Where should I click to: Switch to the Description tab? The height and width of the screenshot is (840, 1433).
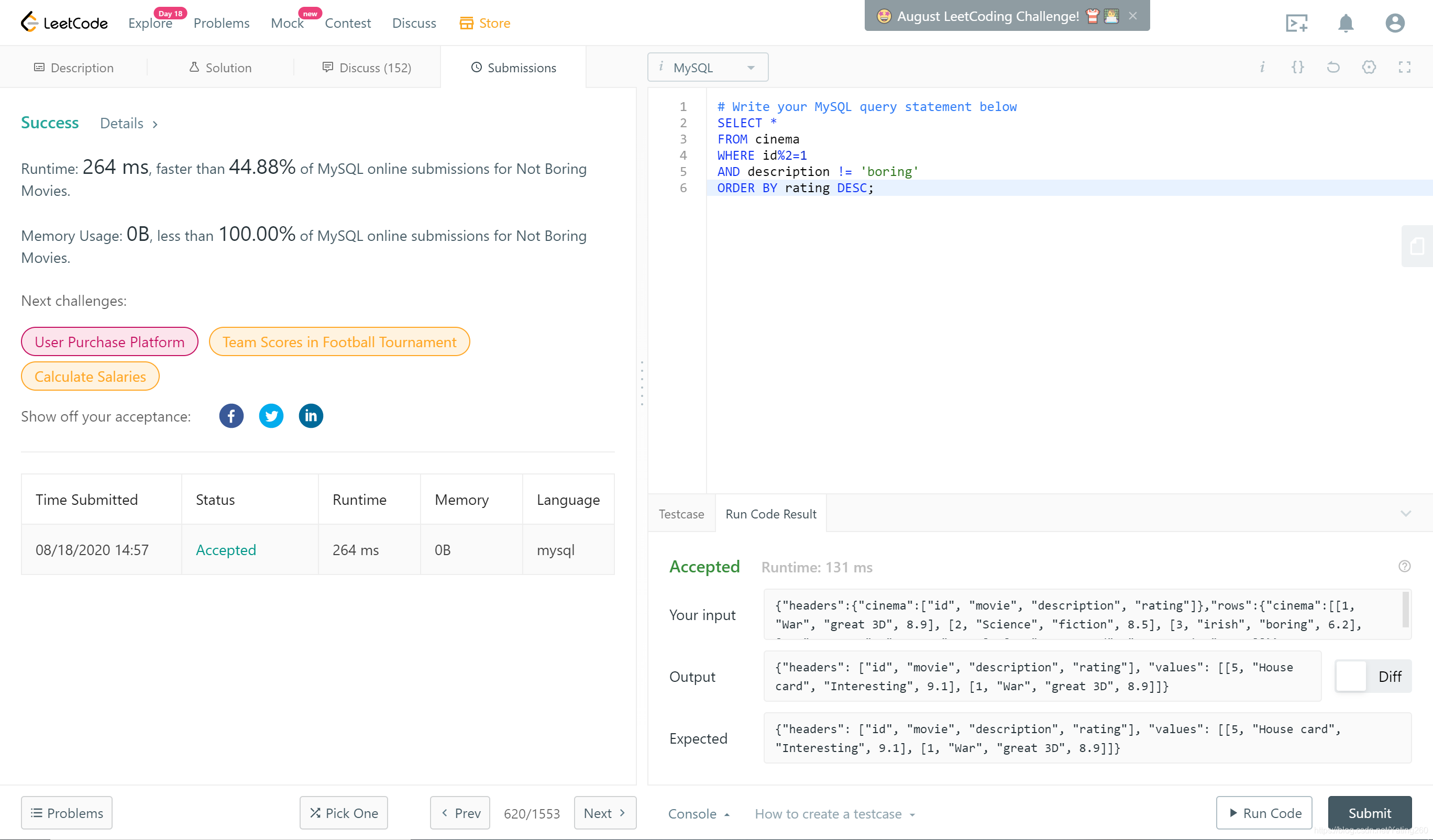[x=74, y=68]
